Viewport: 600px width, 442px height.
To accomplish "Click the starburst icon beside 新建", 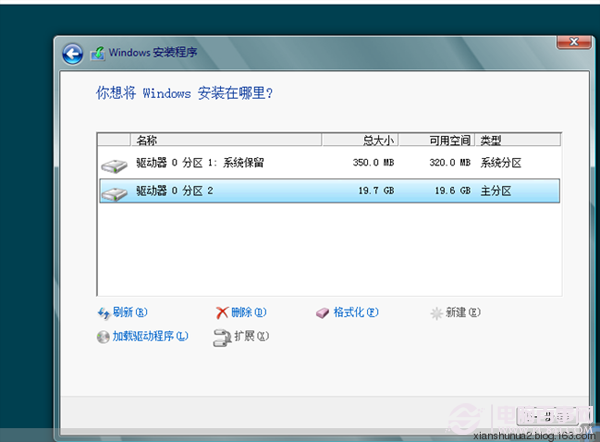I will [x=436, y=313].
